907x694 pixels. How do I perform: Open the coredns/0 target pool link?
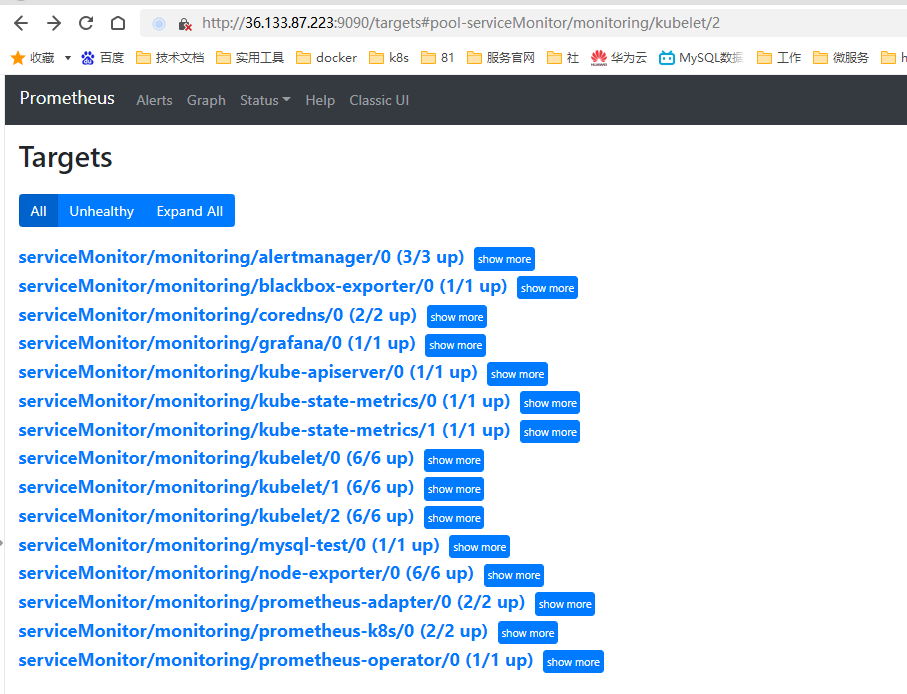coord(217,315)
